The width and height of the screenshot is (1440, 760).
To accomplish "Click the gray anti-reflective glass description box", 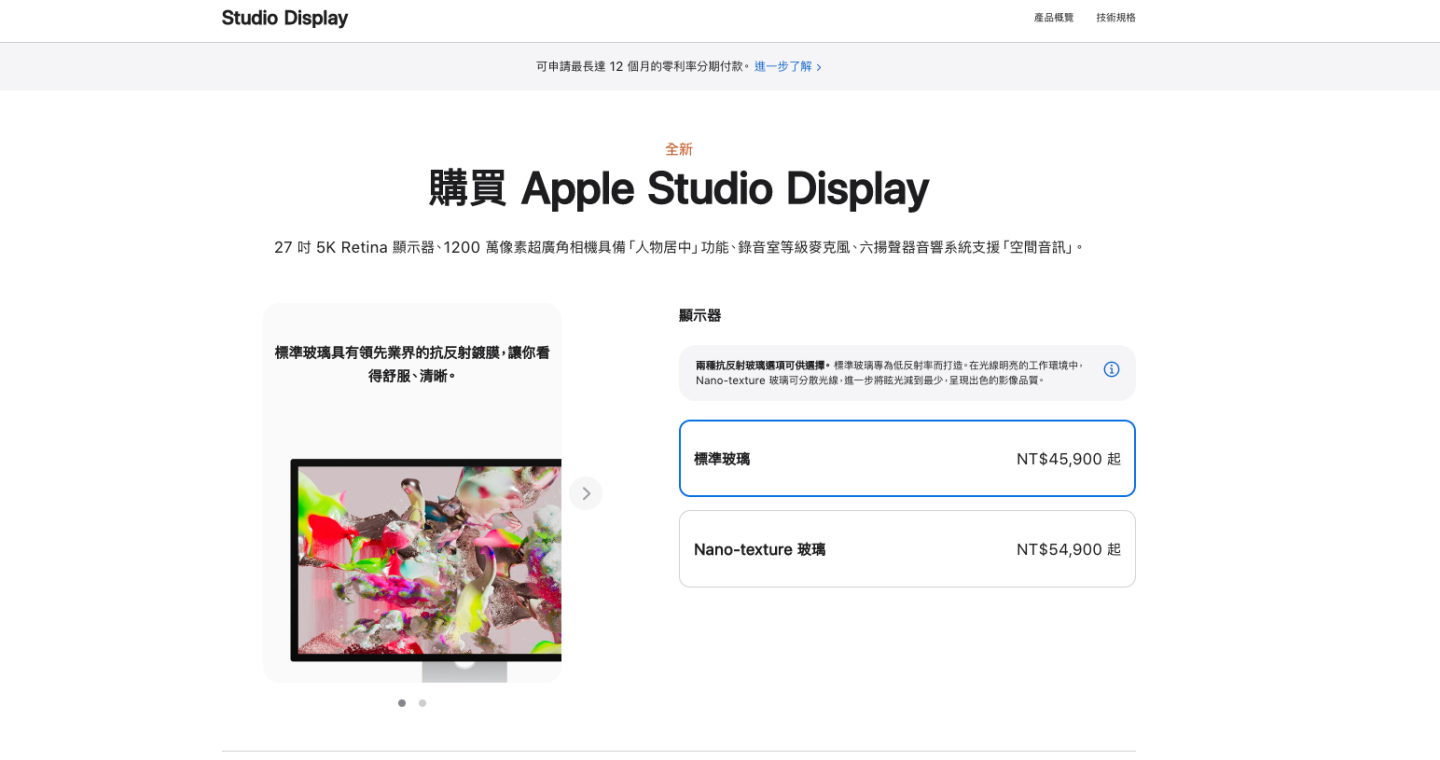I will [907, 369].
